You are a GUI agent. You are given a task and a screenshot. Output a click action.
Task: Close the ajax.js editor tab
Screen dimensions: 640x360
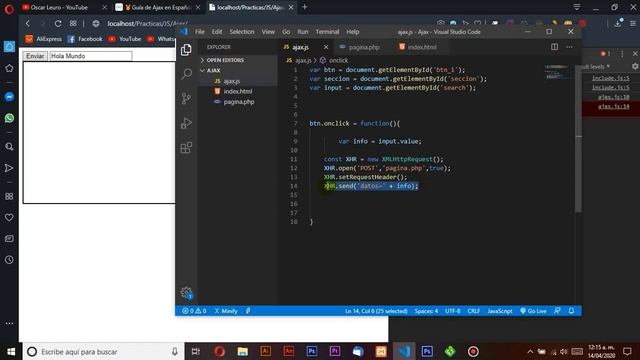click(326, 47)
